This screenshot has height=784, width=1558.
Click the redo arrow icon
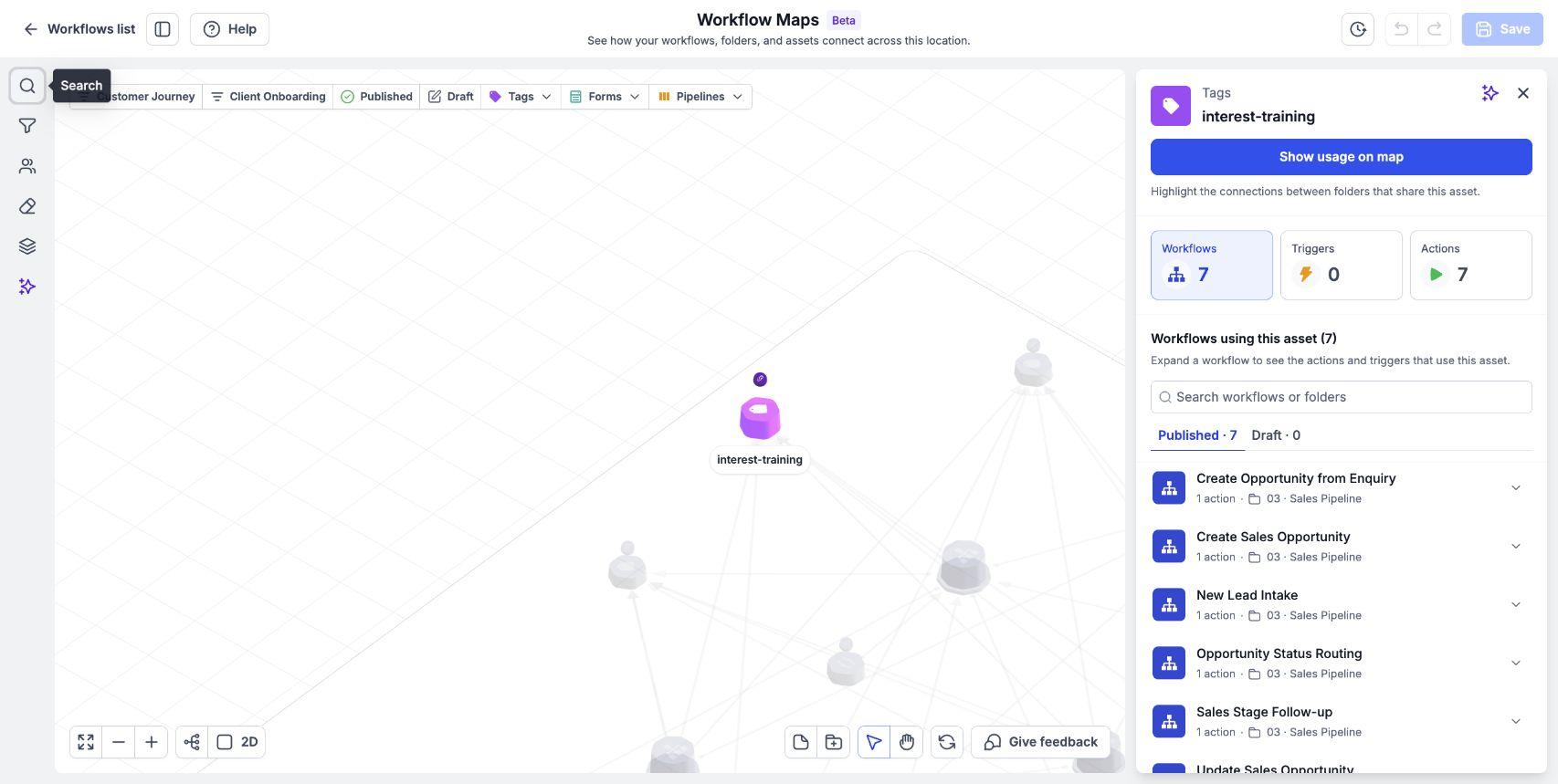pos(1435,29)
